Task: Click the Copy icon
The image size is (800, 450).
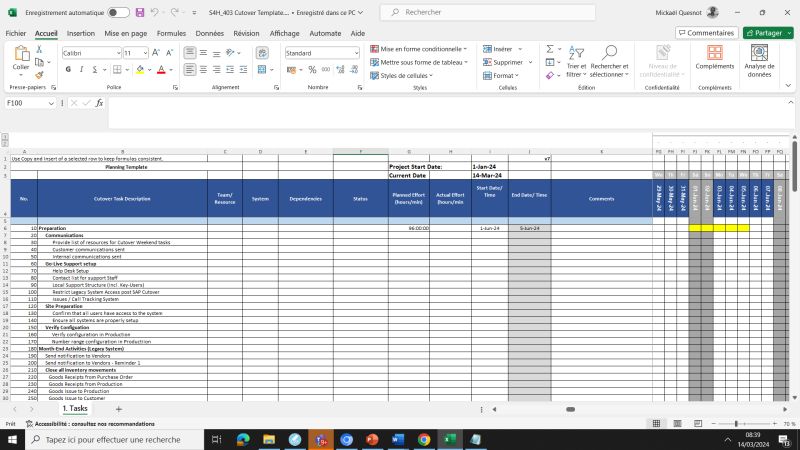Action: [39, 62]
